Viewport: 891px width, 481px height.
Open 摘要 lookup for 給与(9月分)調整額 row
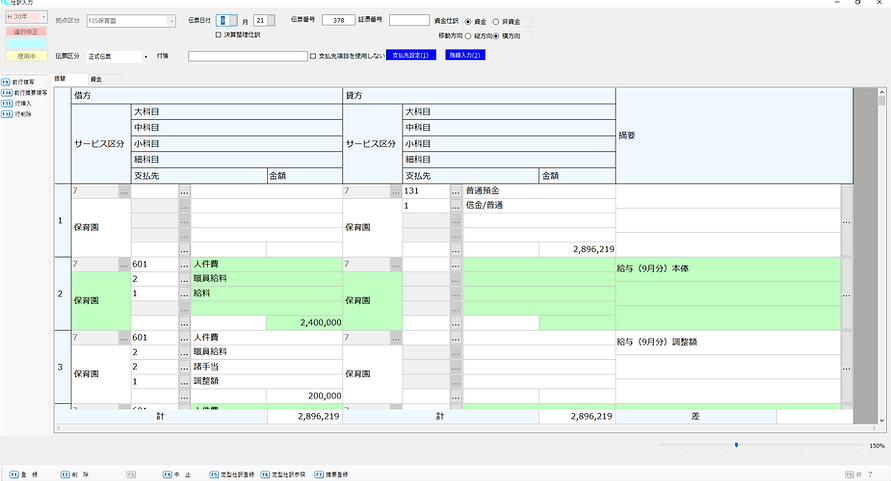click(847, 368)
